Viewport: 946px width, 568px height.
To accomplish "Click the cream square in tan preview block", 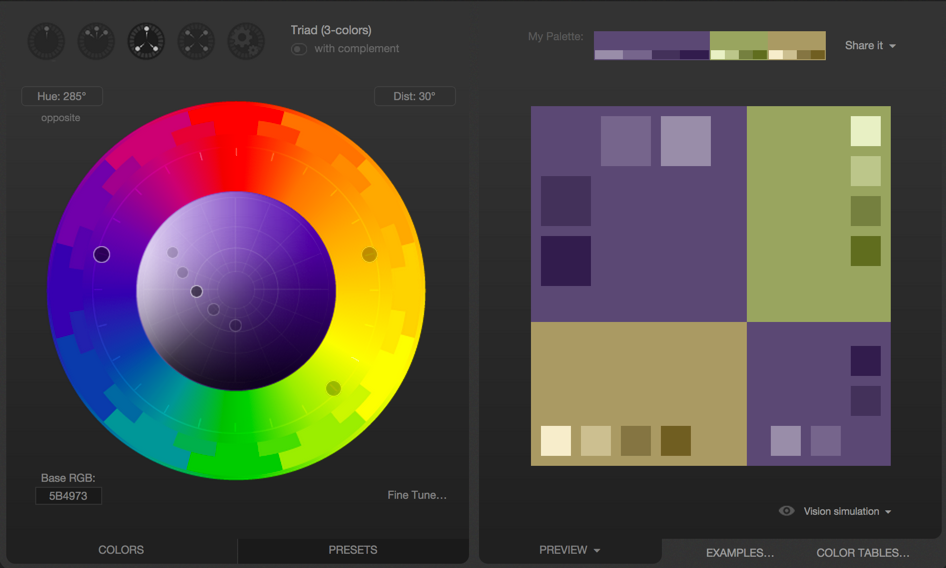I will coord(556,441).
